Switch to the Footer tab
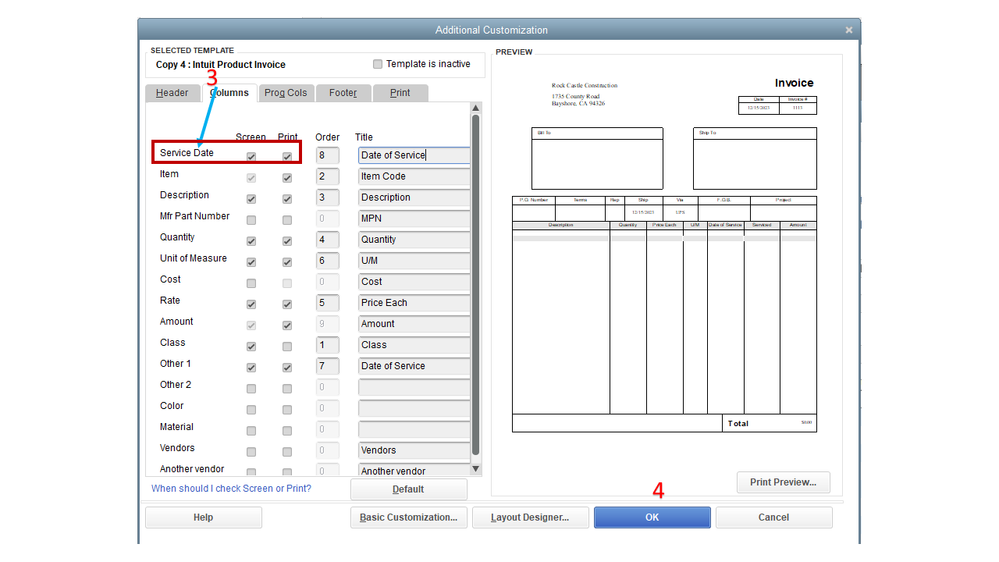Screen dimensions: 999x562 [x=343, y=93]
